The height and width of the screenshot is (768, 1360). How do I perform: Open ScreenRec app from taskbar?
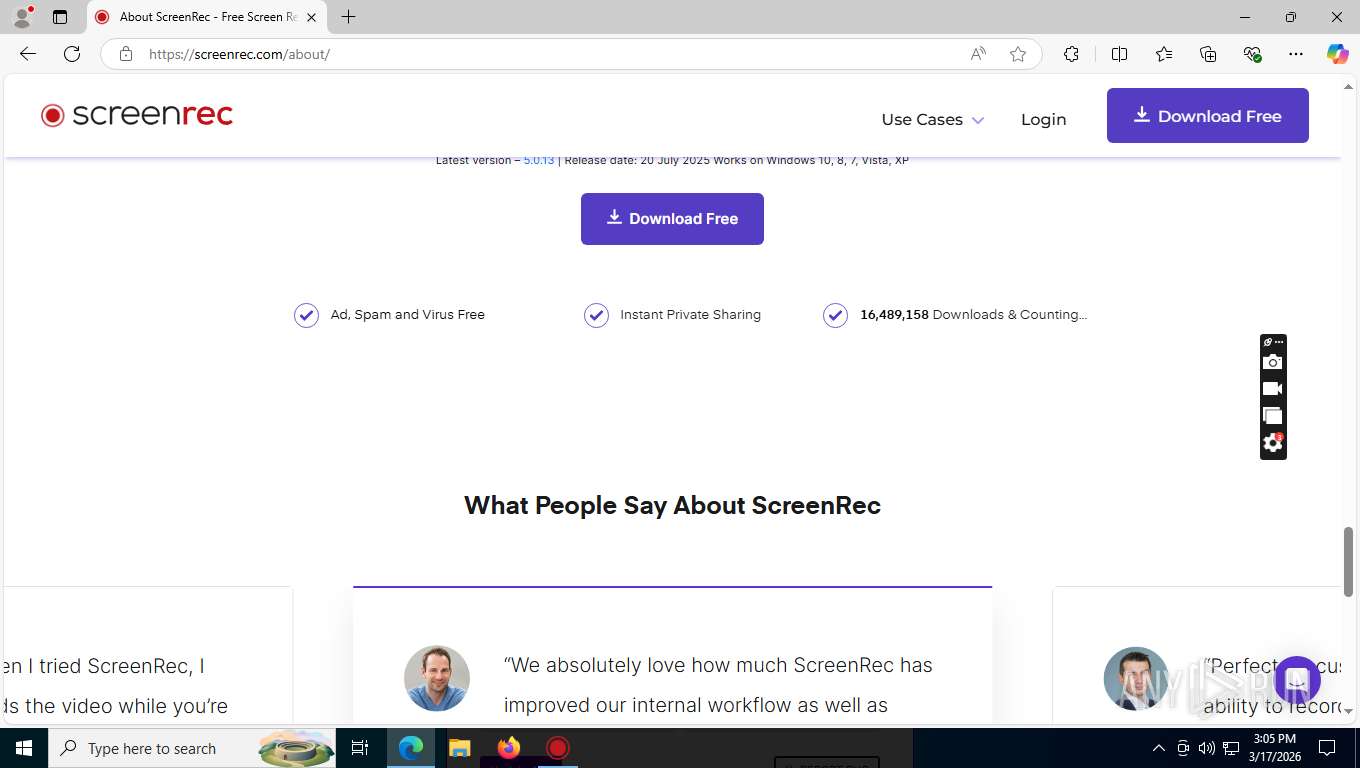pos(557,748)
